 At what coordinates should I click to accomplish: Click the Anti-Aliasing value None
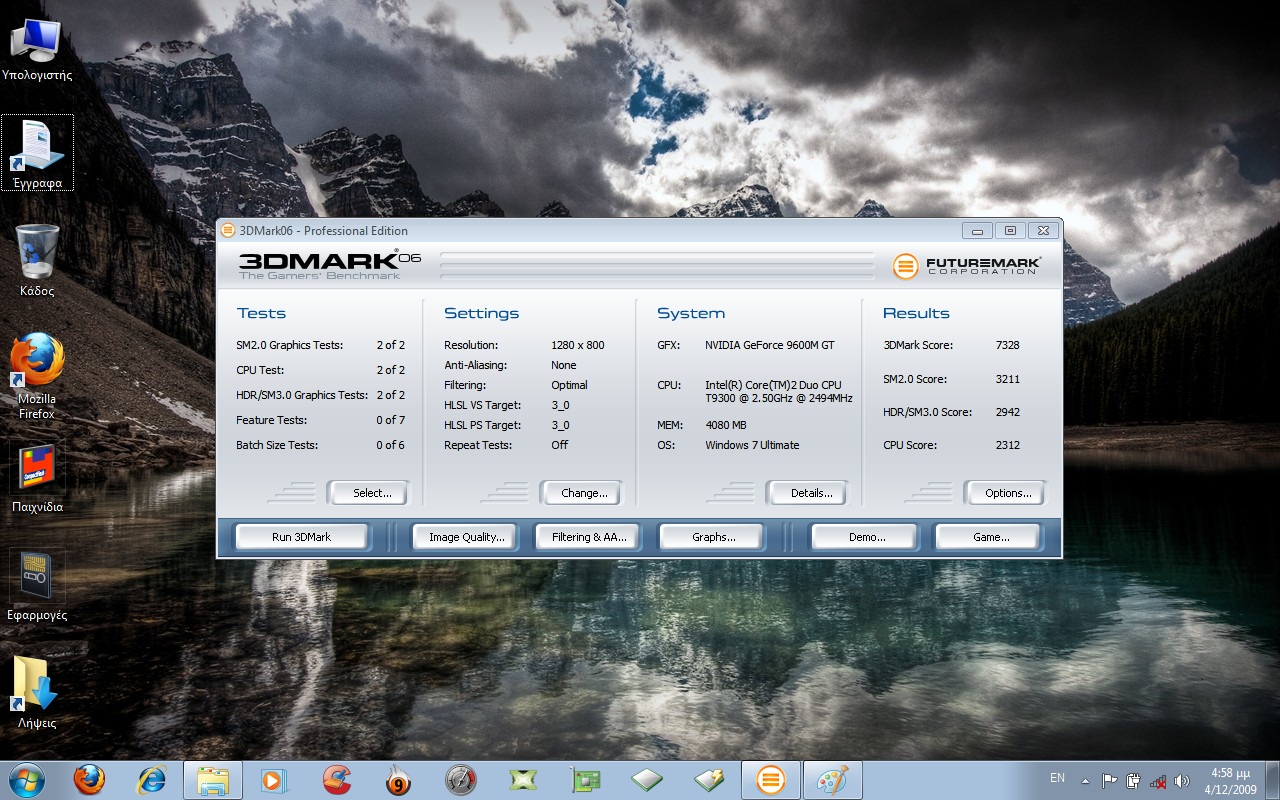point(564,365)
